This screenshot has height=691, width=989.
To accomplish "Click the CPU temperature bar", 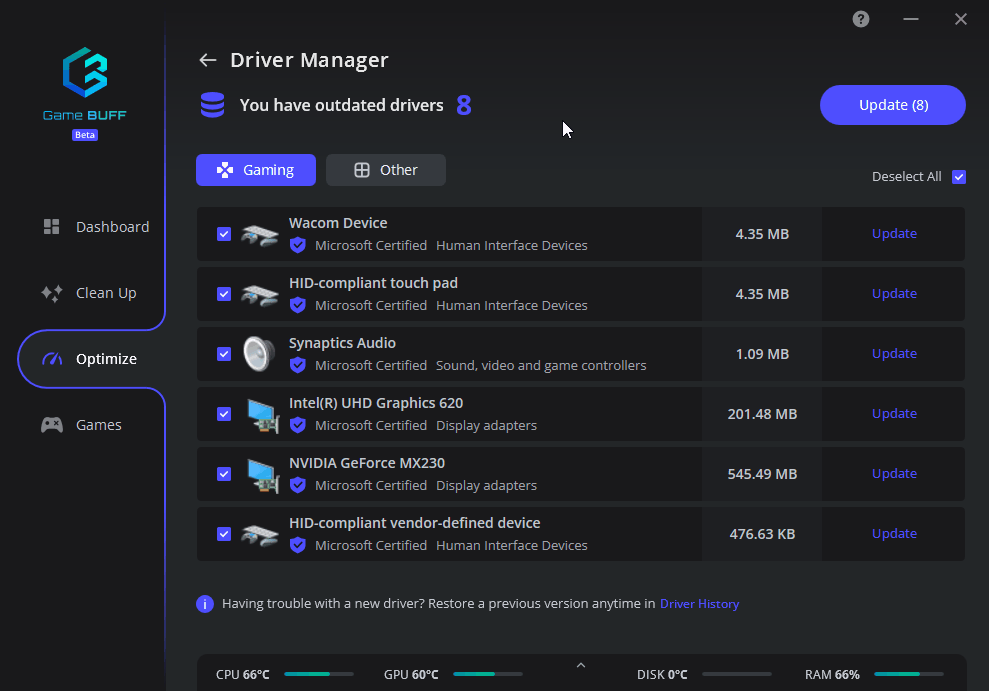I will 319,674.
